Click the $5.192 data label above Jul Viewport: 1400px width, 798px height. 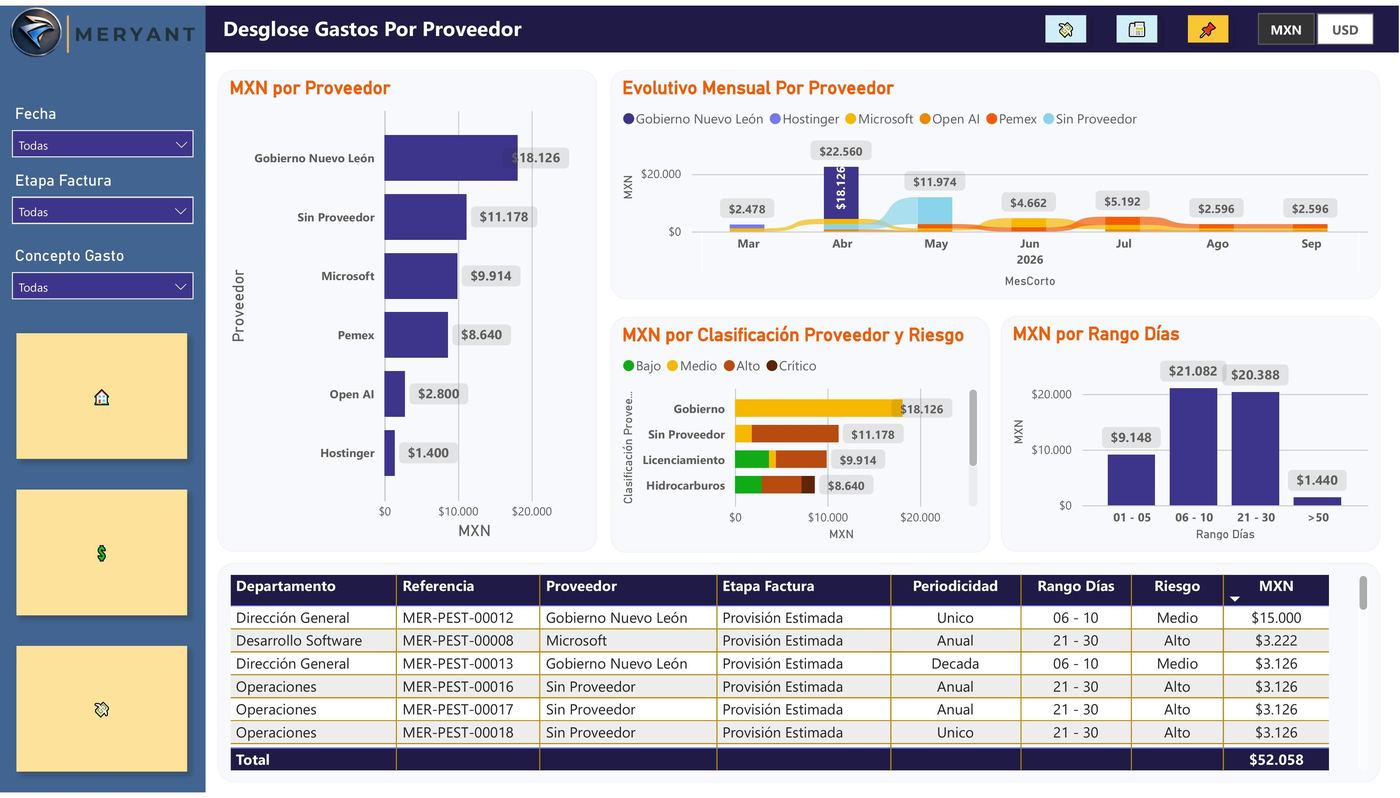(x=1122, y=201)
